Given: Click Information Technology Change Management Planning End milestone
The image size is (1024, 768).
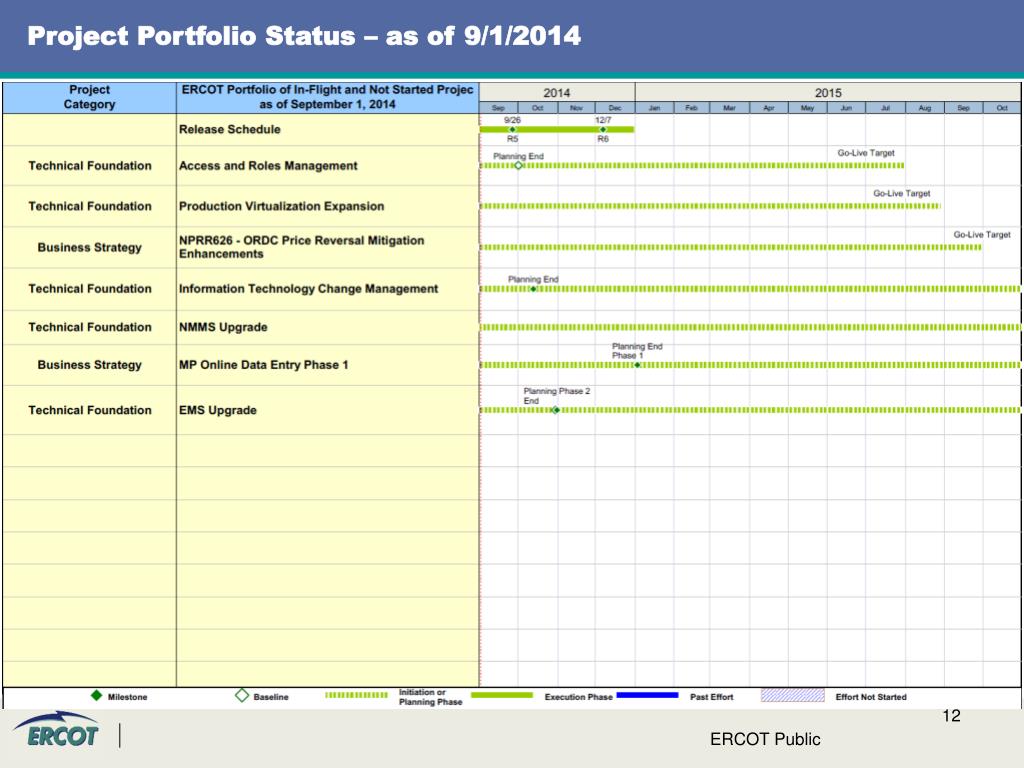Looking at the screenshot, I should pos(534,289).
